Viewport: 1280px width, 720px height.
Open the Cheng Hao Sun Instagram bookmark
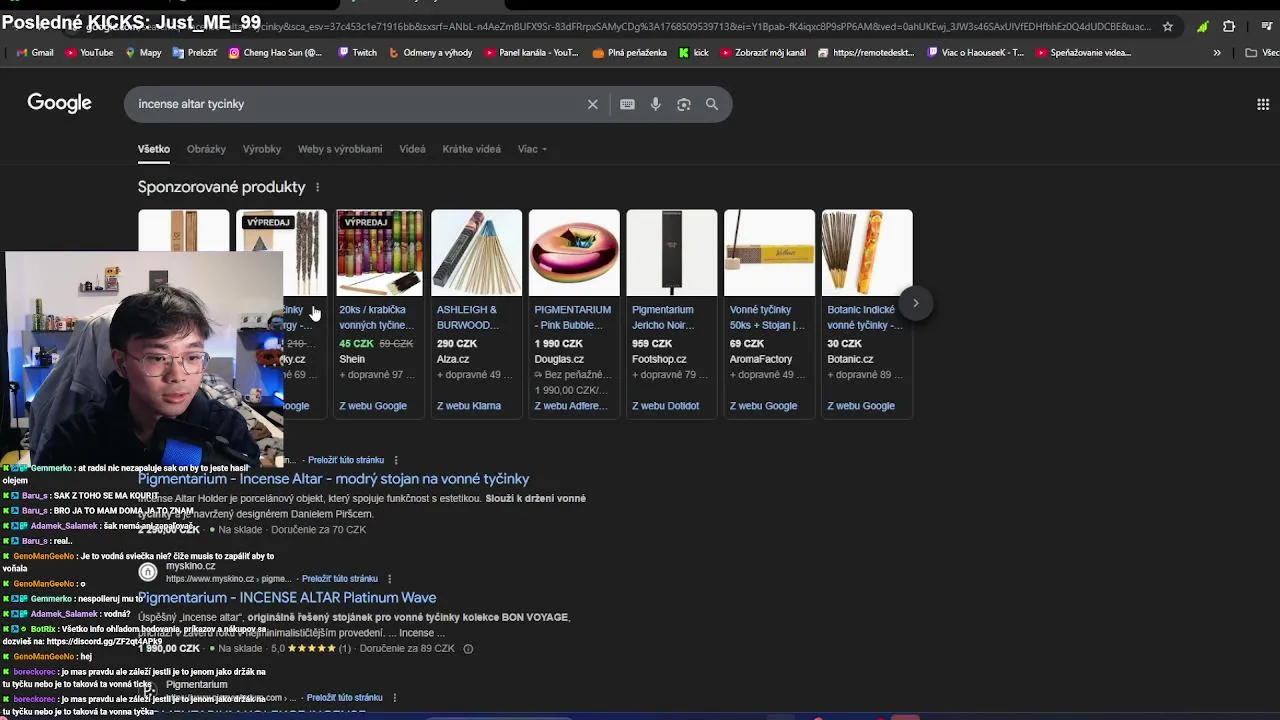click(275, 53)
